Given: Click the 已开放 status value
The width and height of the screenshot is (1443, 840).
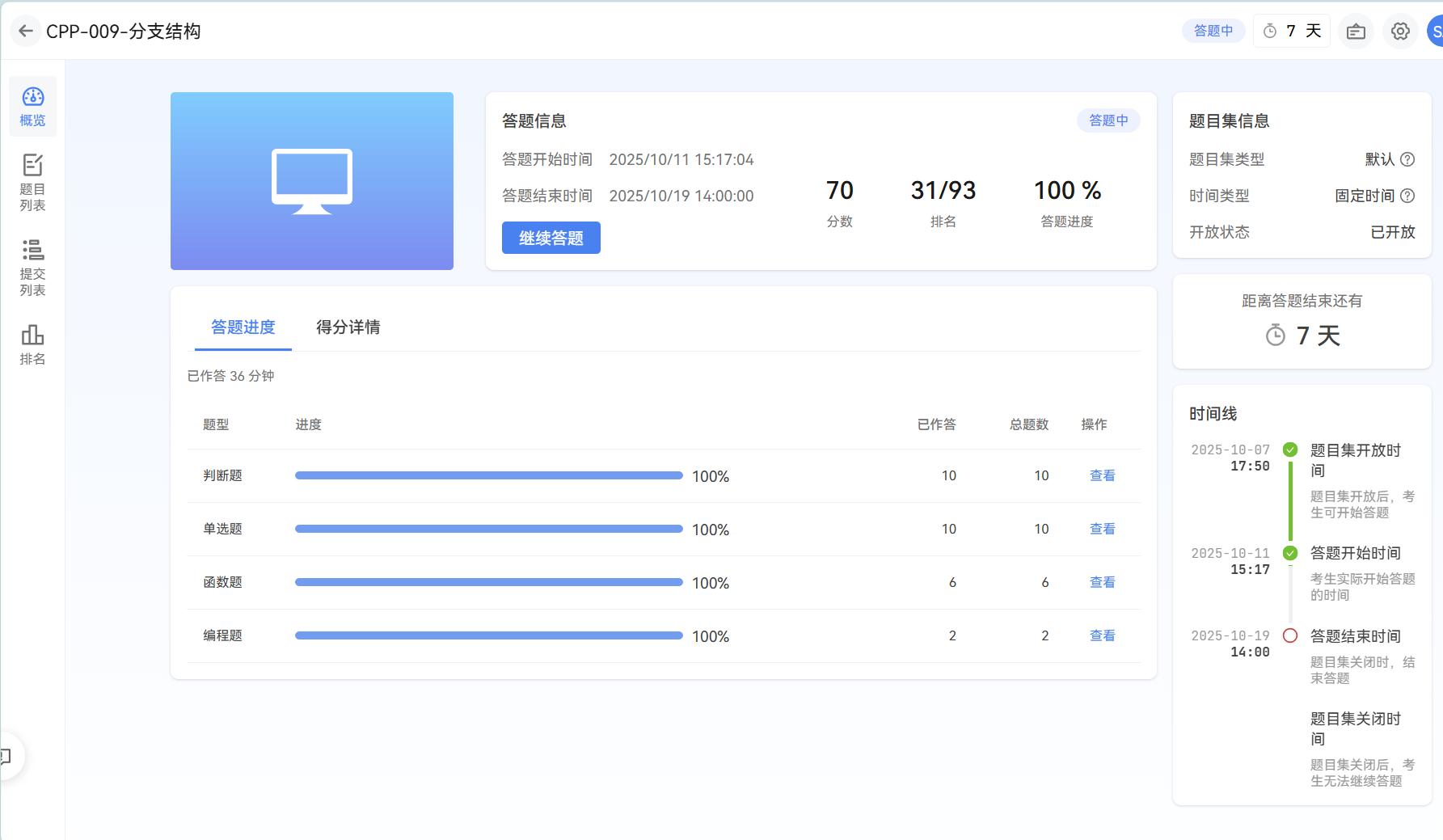Looking at the screenshot, I should click(1393, 232).
